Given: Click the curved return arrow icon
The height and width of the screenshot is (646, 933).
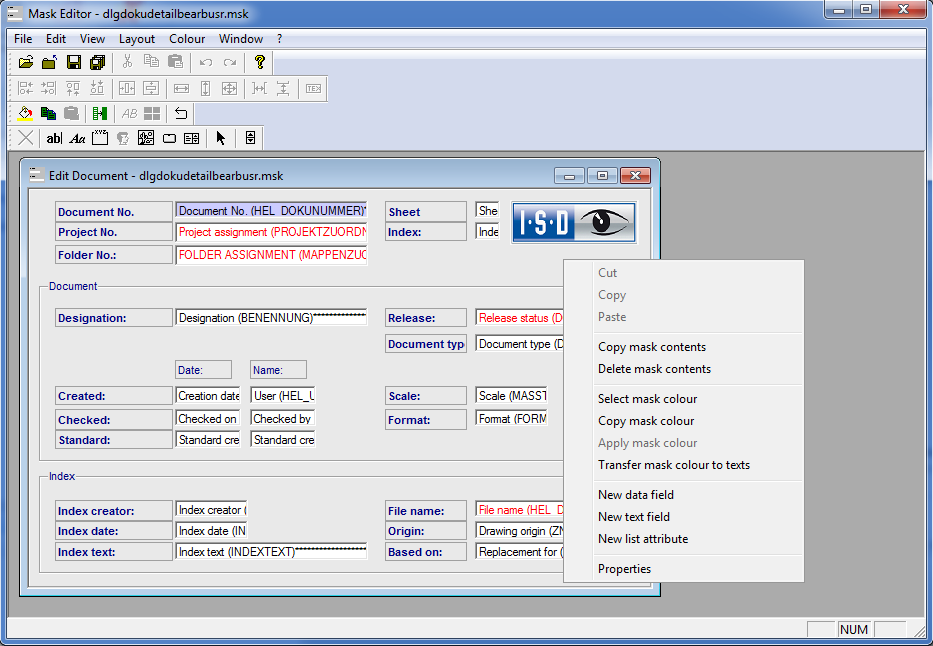Looking at the screenshot, I should pos(181,113).
